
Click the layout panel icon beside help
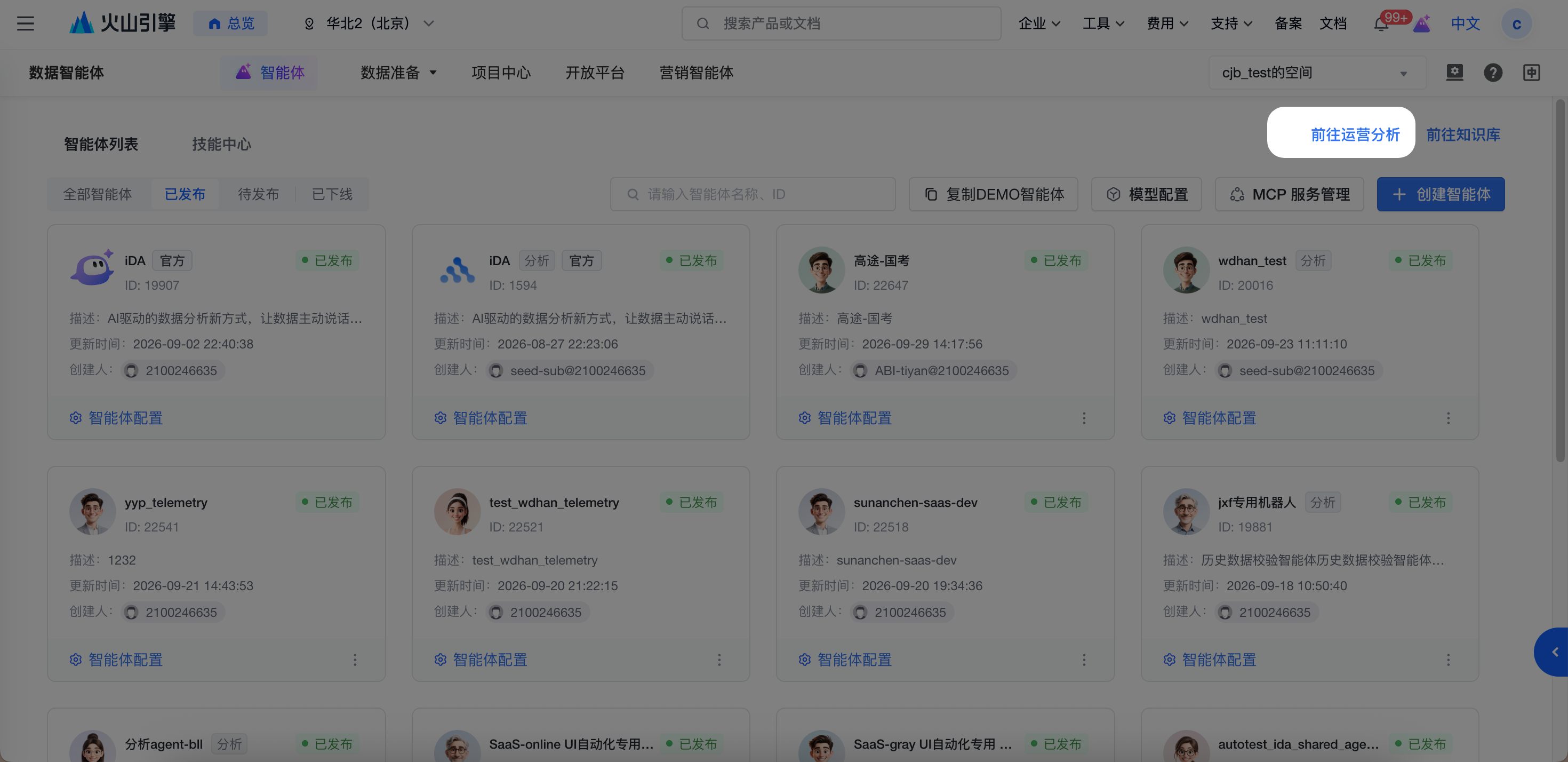coord(1531,73)
